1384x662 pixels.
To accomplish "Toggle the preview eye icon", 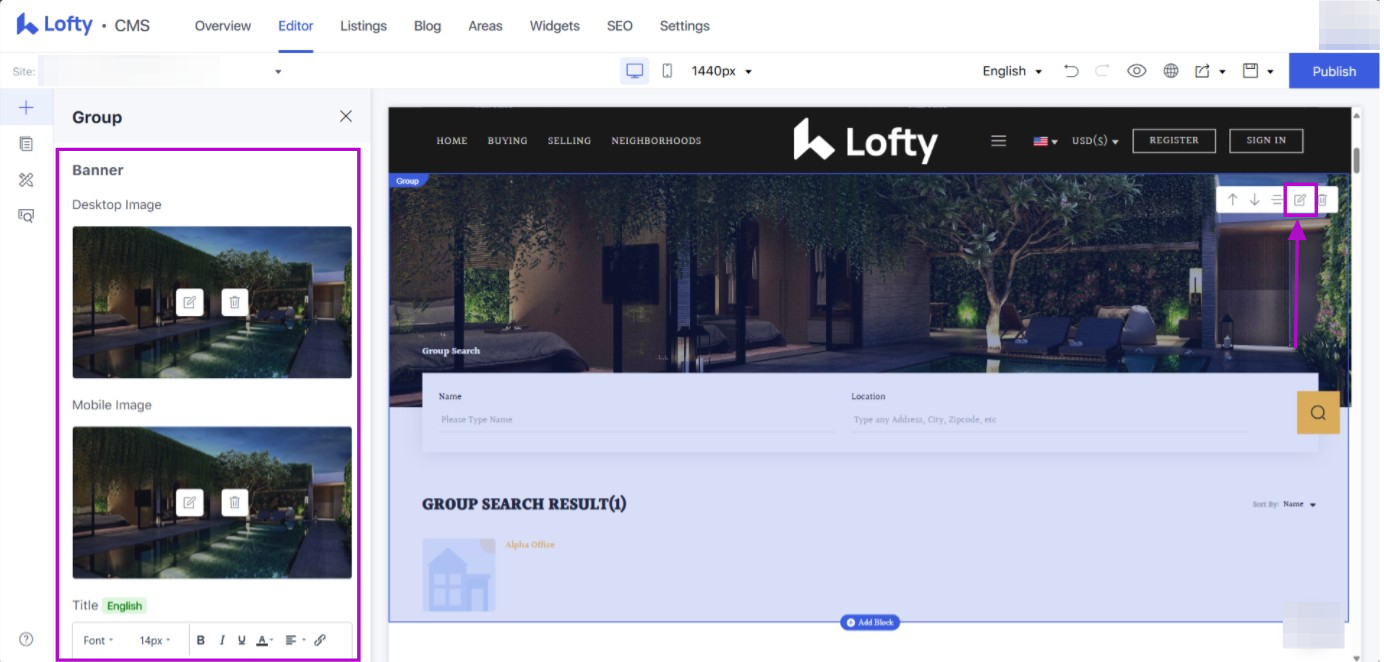I will pyautogui.click(x=1136, y=71).
